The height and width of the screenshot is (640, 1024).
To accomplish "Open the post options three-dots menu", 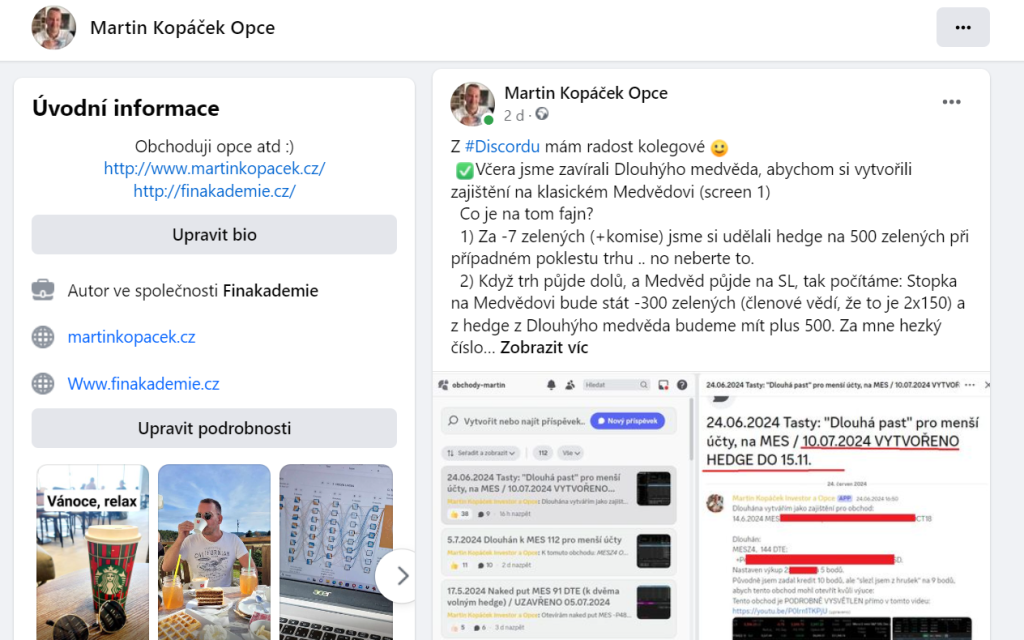I will click(x=952, y=102).
